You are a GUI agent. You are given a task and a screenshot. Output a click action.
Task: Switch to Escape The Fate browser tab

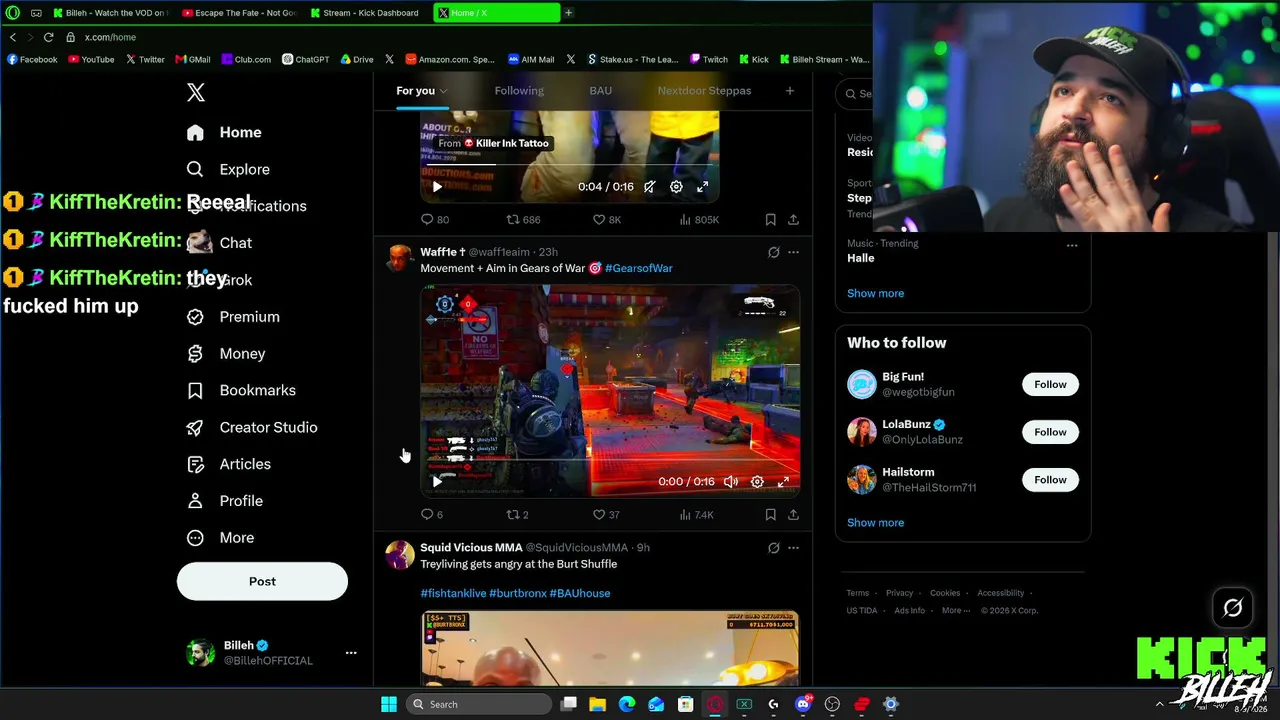click(x=240, y=13)
